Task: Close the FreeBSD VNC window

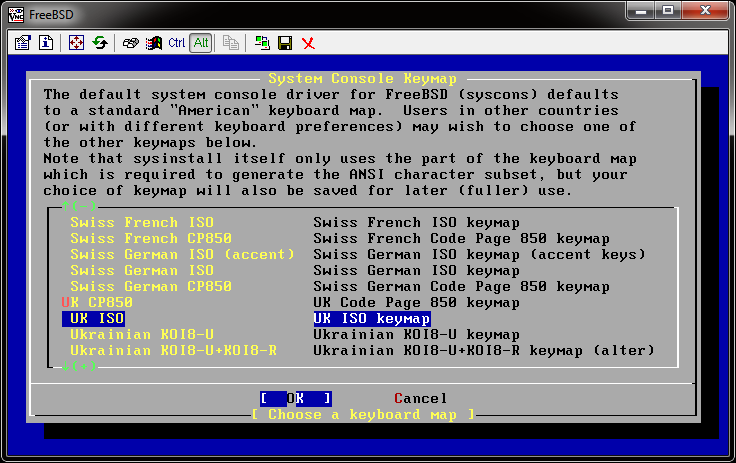Action: pyautogui.click(x=705, y=11)
